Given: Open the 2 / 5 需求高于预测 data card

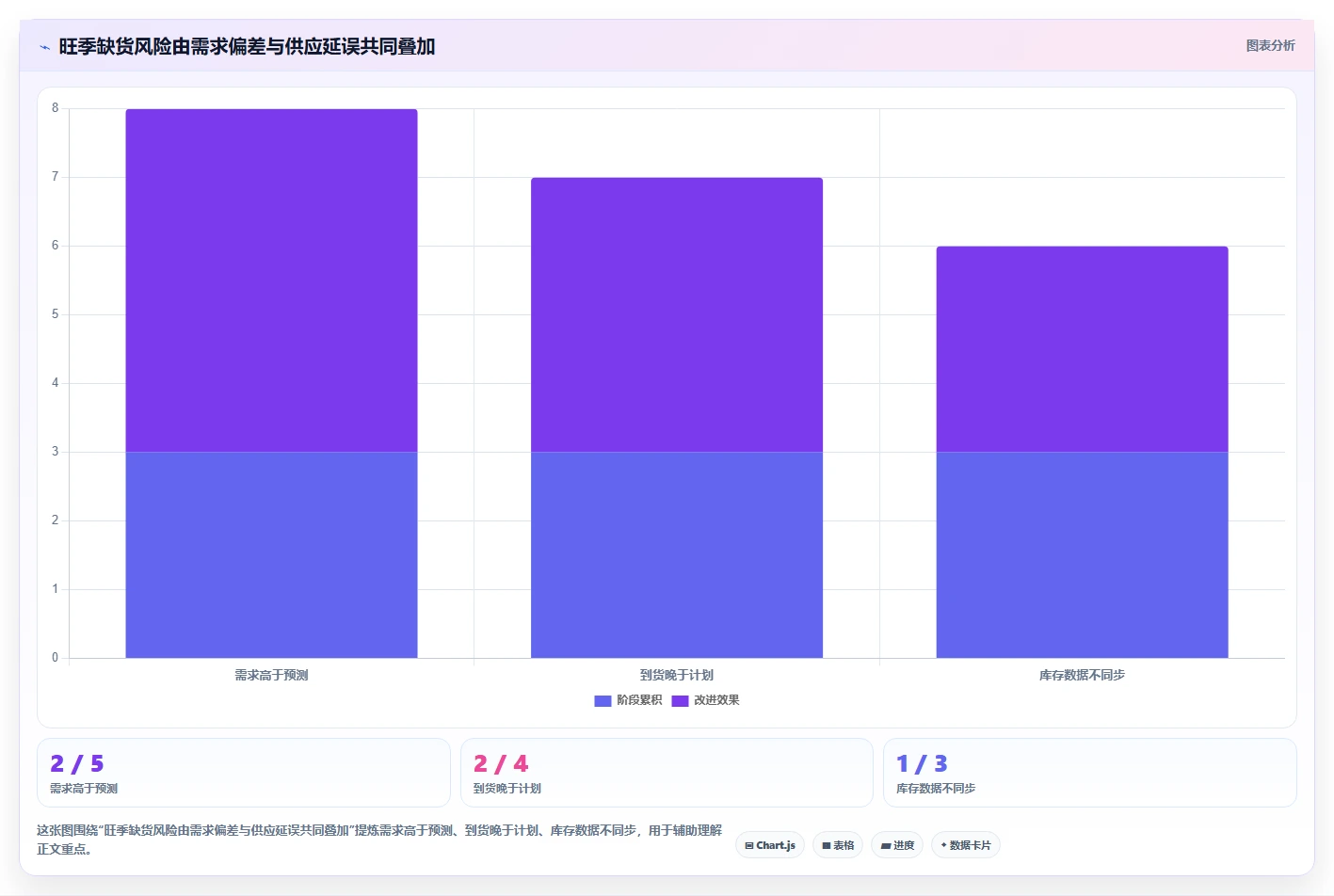Looking at the screenshot, I should [244, 773].
